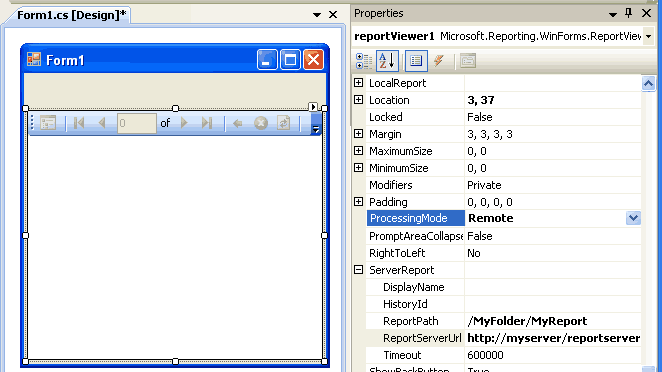662x372 pixels.
Task: Select the RightToLeft property
Action: [x=415, y=253]
